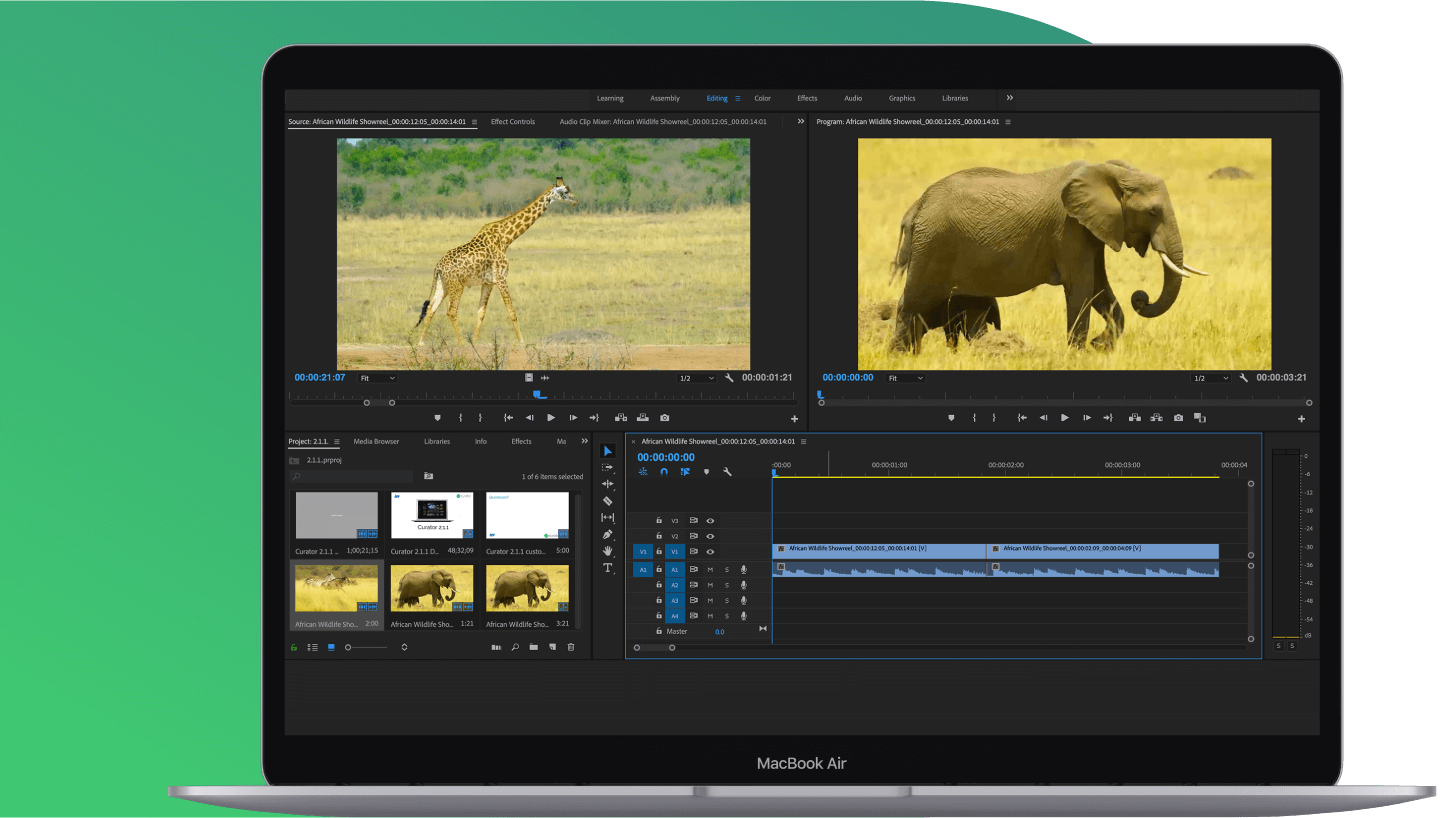The image size is (1440, 818).
Task: Step forward one frame in Program monitor
Action: click(x=1087, y=418)
